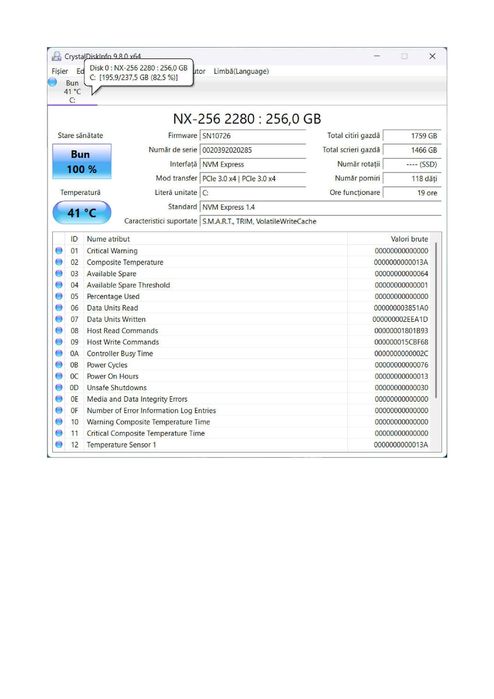Select the Data Units Read attribute text
The height and width of the screenshot is (699, 494).
[112, 308]
